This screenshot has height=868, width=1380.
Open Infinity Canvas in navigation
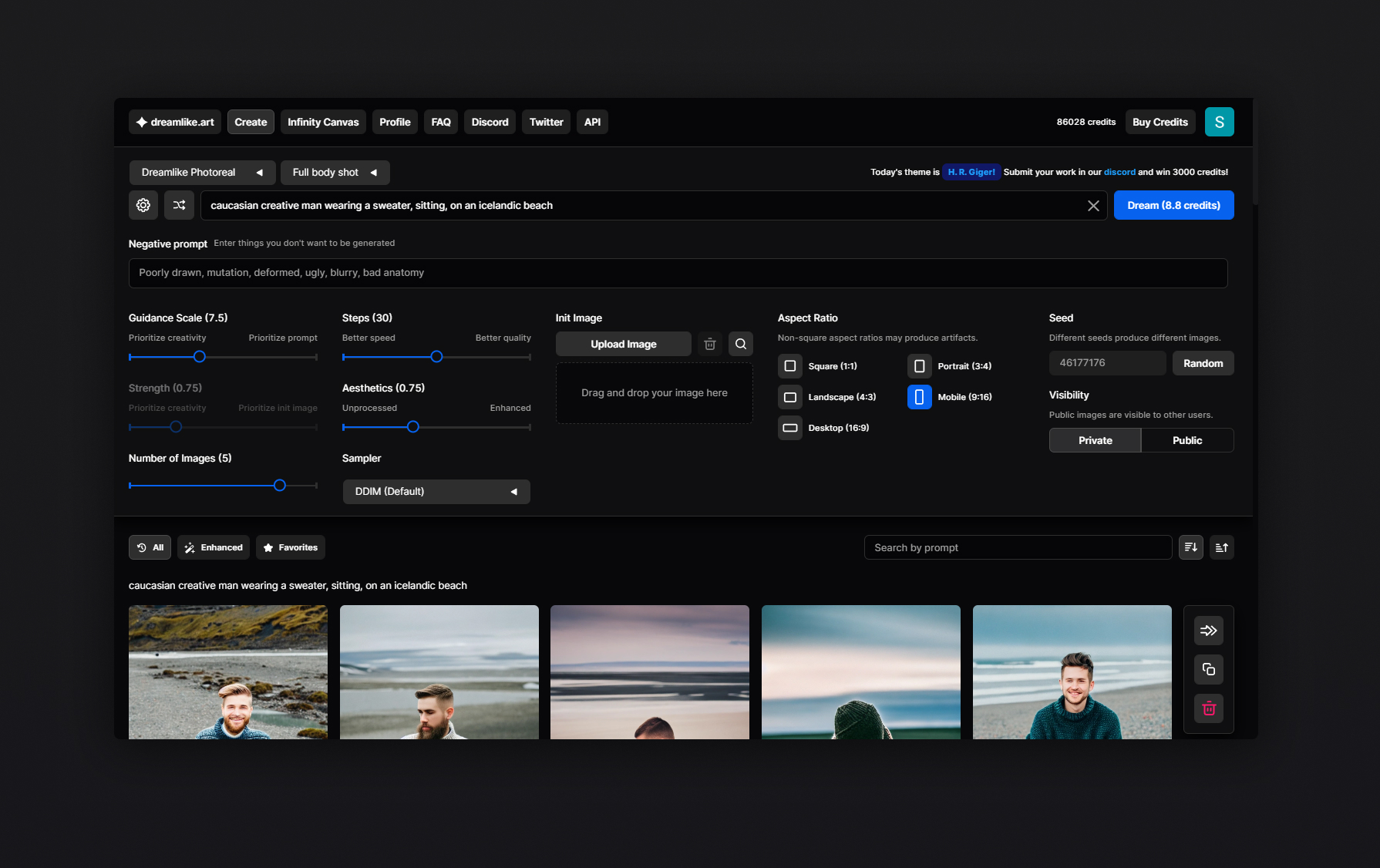point(323,122)
